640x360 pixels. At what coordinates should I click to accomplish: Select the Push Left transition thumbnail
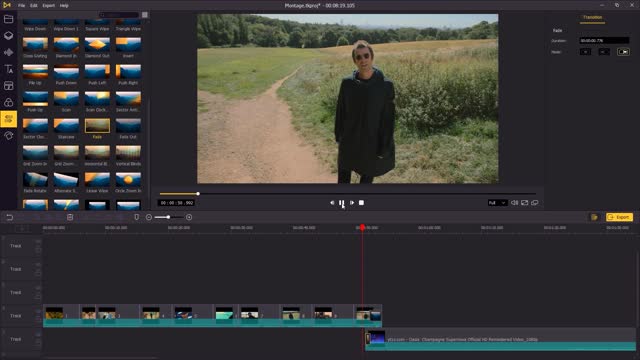click(x=97, y=71)
